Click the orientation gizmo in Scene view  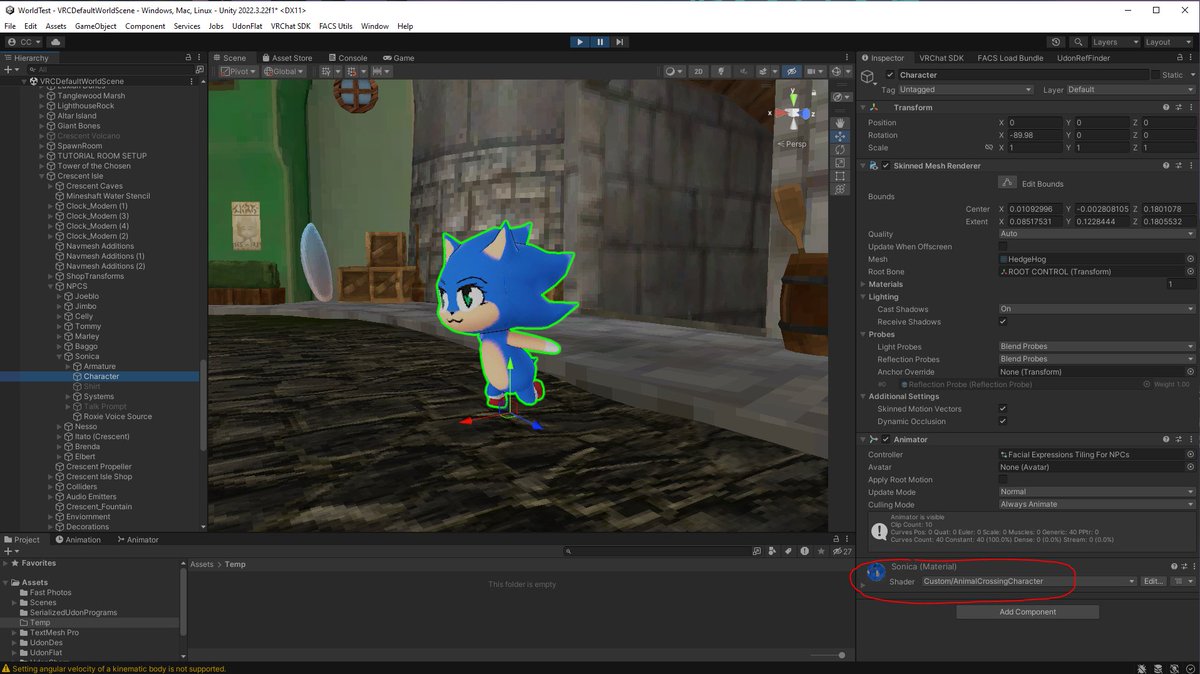pyautogui.click(x=793, y=112)
